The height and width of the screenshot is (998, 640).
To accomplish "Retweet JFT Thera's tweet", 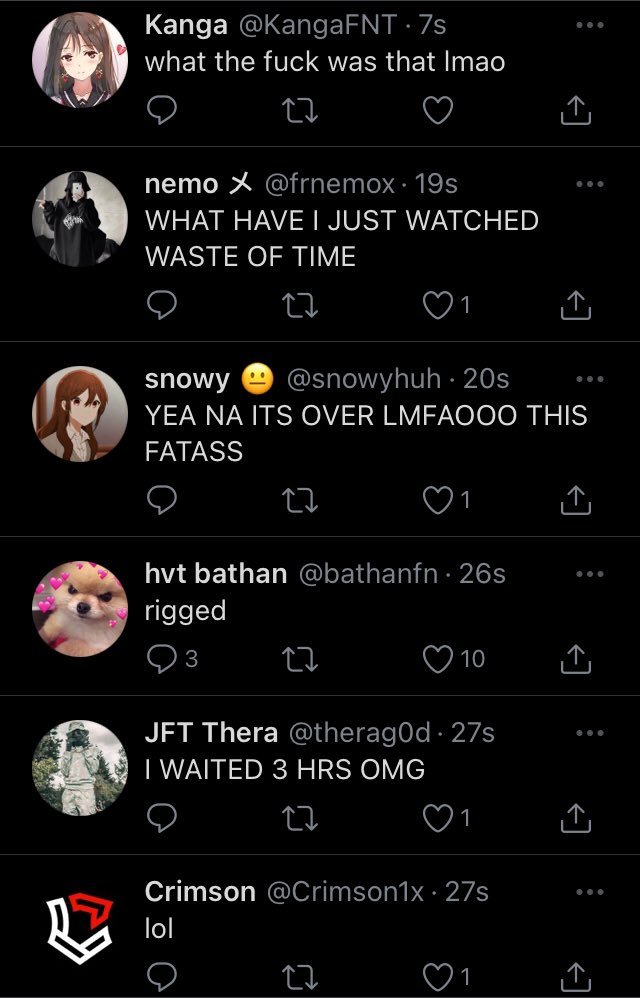I will pyautogui.click(x=300, y=818).
